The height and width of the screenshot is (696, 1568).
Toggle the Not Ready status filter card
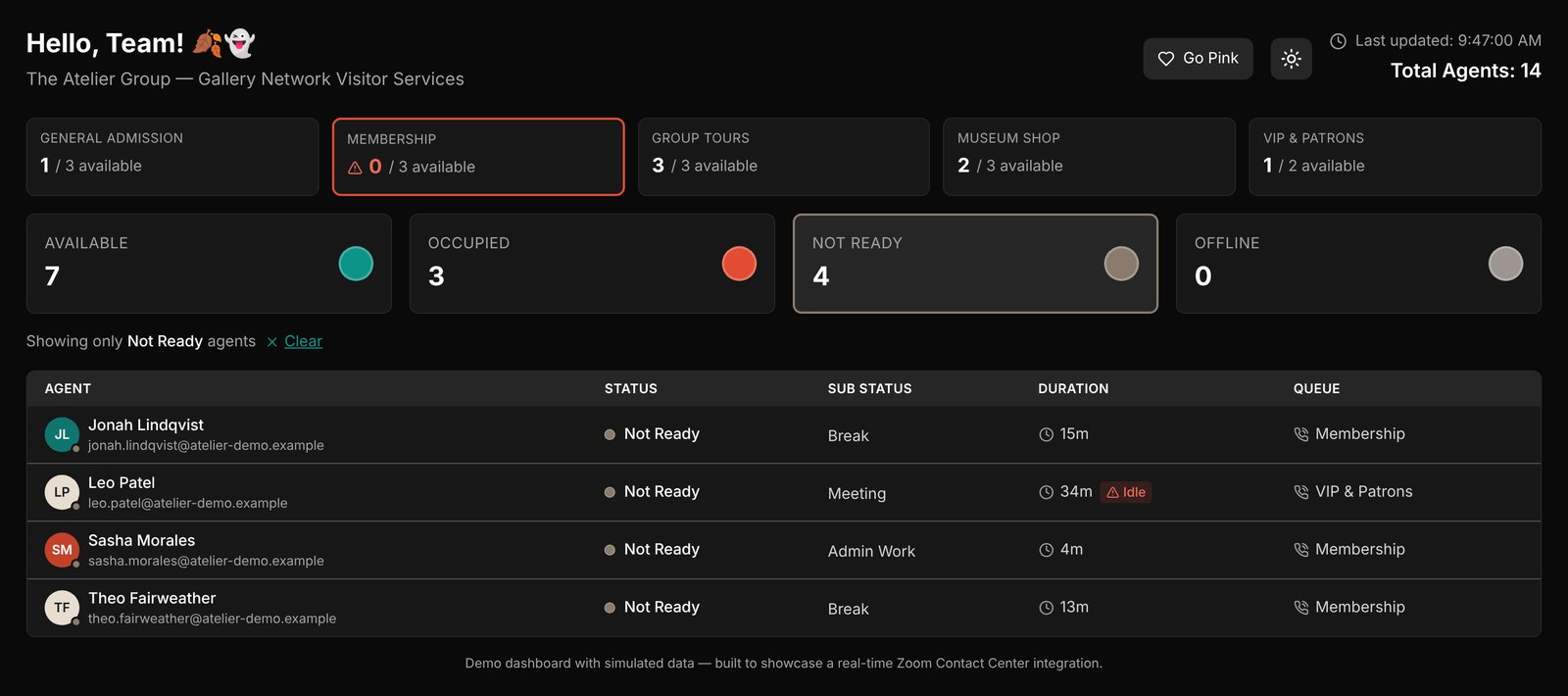pyautogui.click(x=975, y=264)
